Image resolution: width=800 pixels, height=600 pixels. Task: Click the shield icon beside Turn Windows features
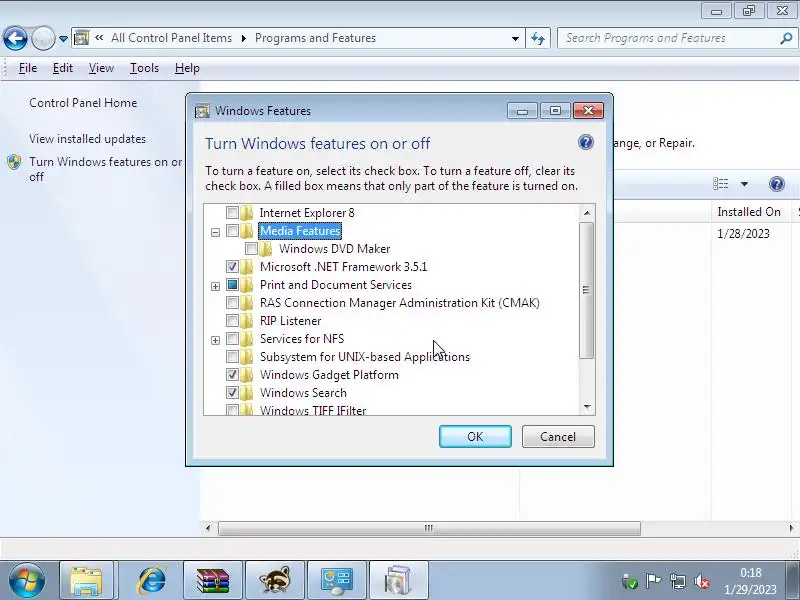pyautogui.click(x=14, y=162)
